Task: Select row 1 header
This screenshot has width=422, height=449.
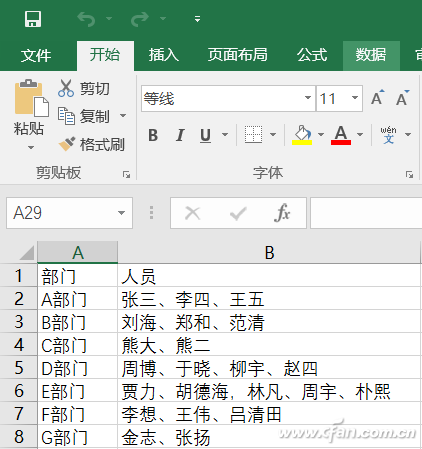Action: (19, 276)
